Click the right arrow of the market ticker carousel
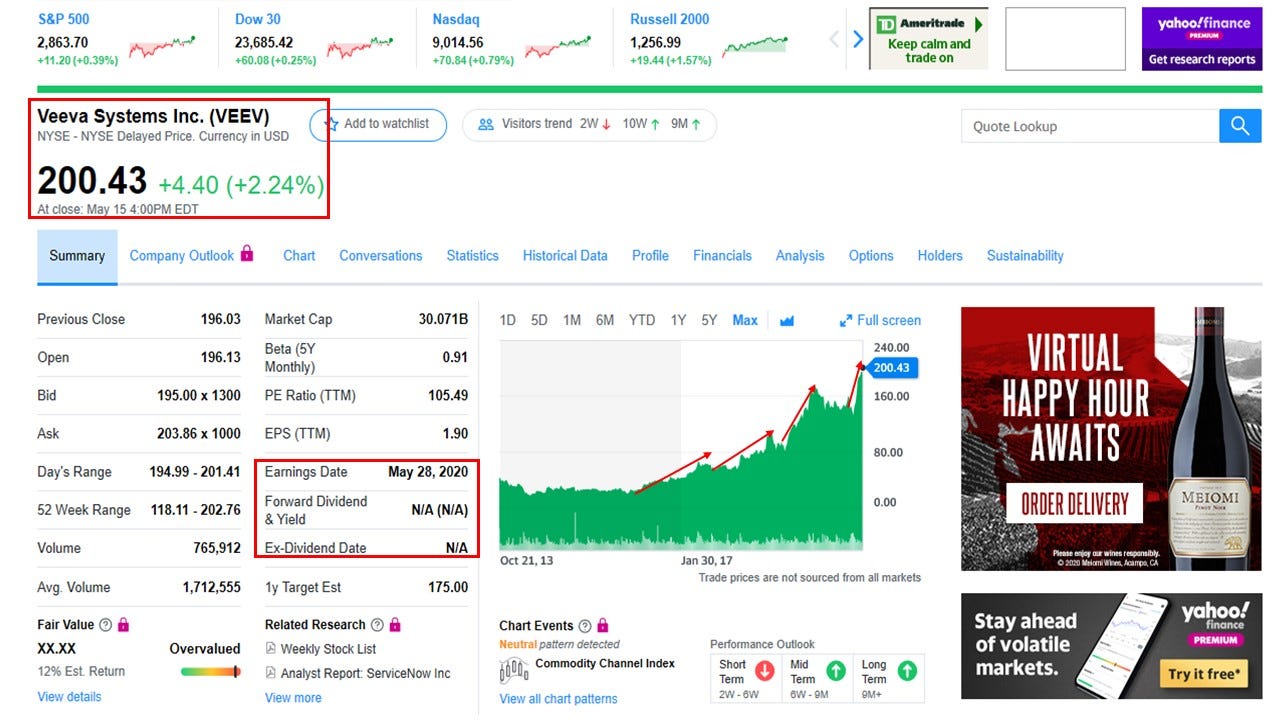Viewport: 1280px width, 720px height. [857, 39]
